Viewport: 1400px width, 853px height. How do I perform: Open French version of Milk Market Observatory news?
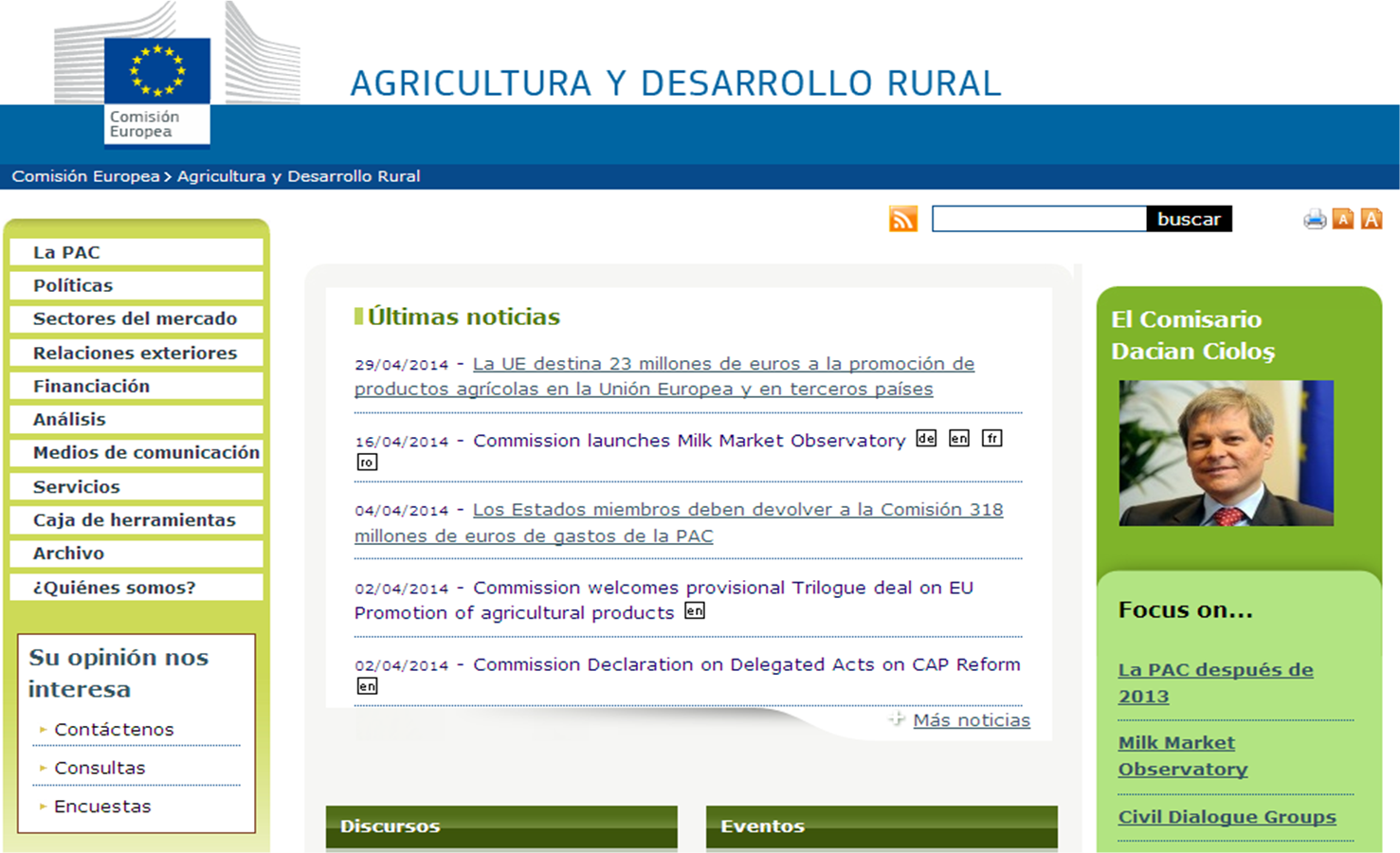(991, 438)
